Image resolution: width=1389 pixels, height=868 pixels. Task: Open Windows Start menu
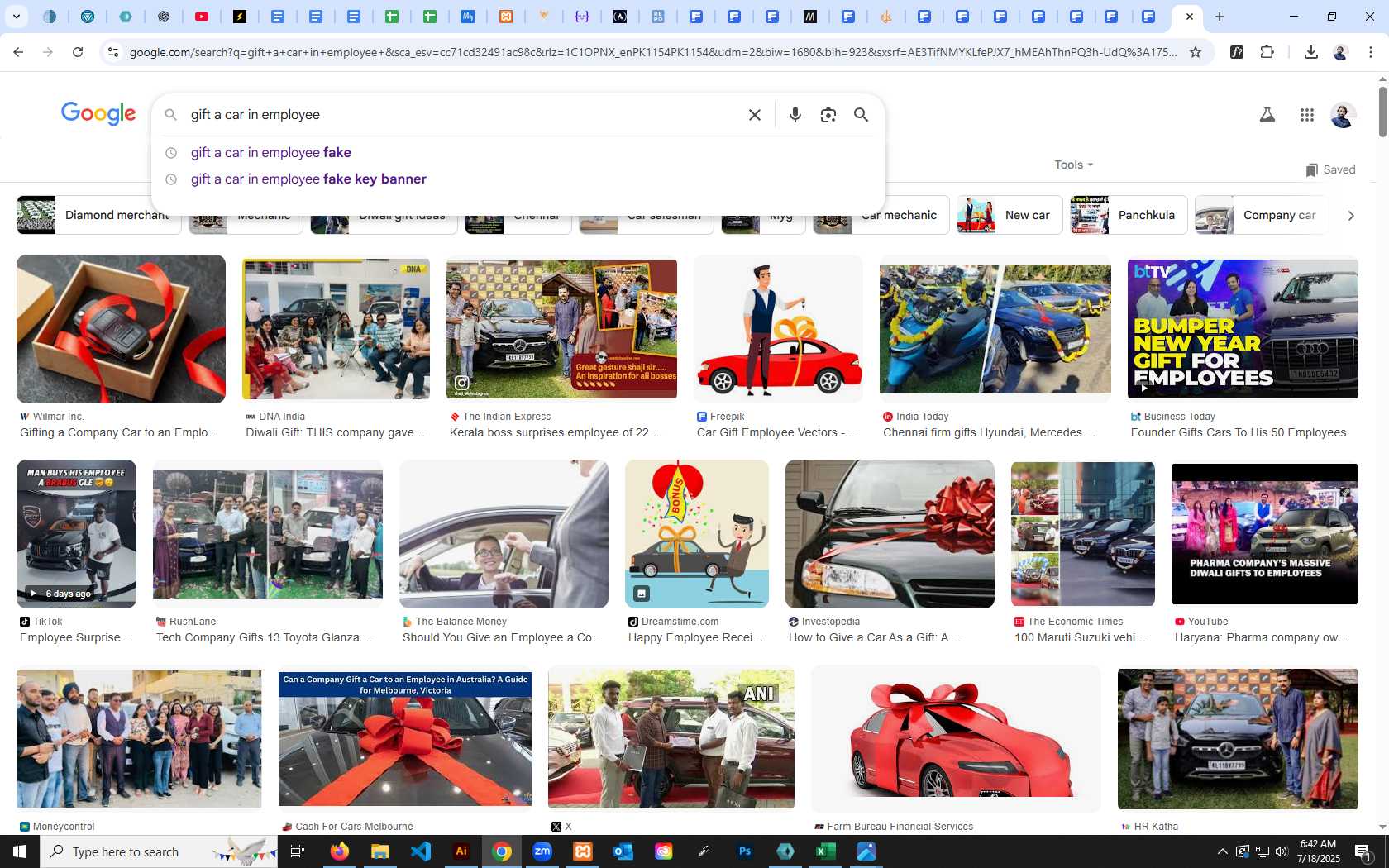(20, 851)
